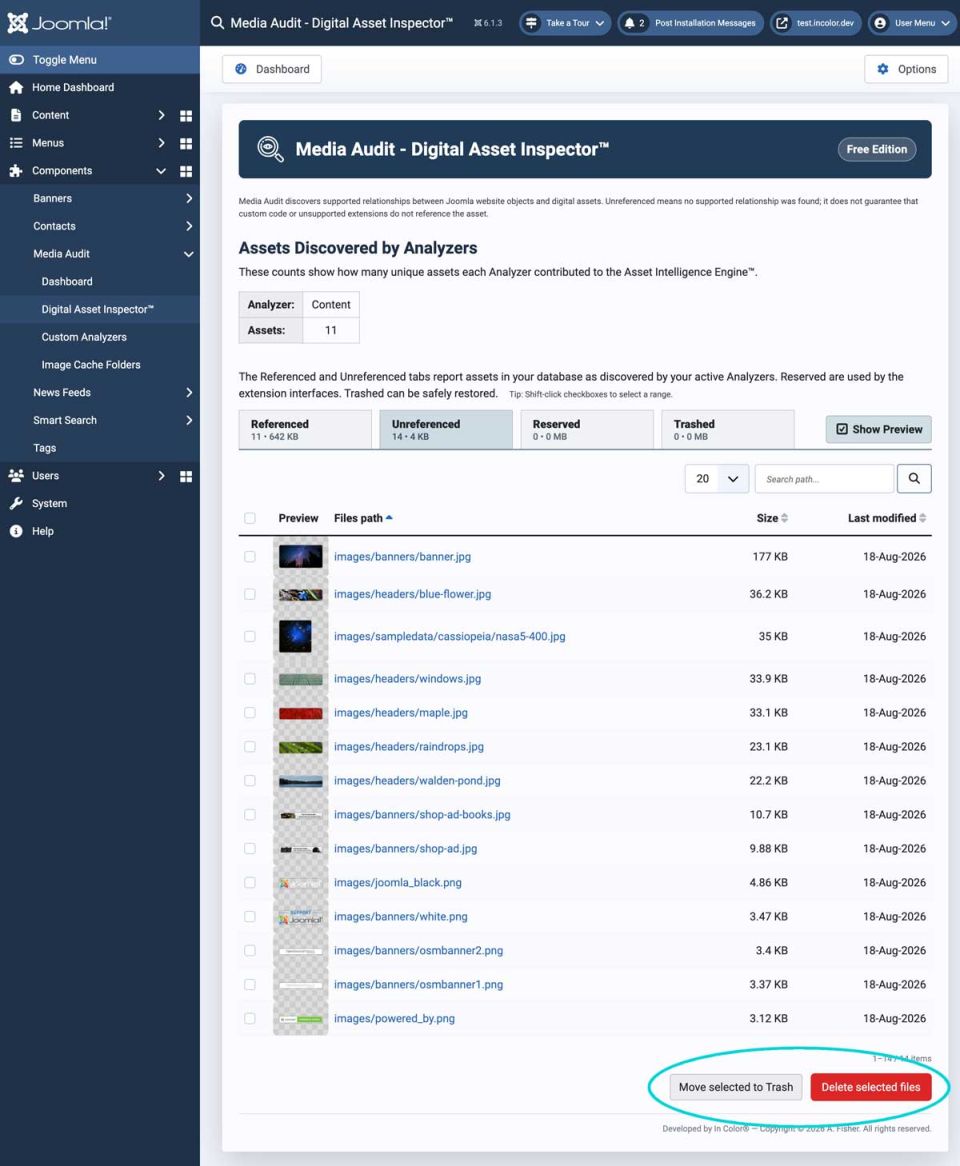
Task: Open Users dashboard grid icon
Action: (x=186, y=476)
